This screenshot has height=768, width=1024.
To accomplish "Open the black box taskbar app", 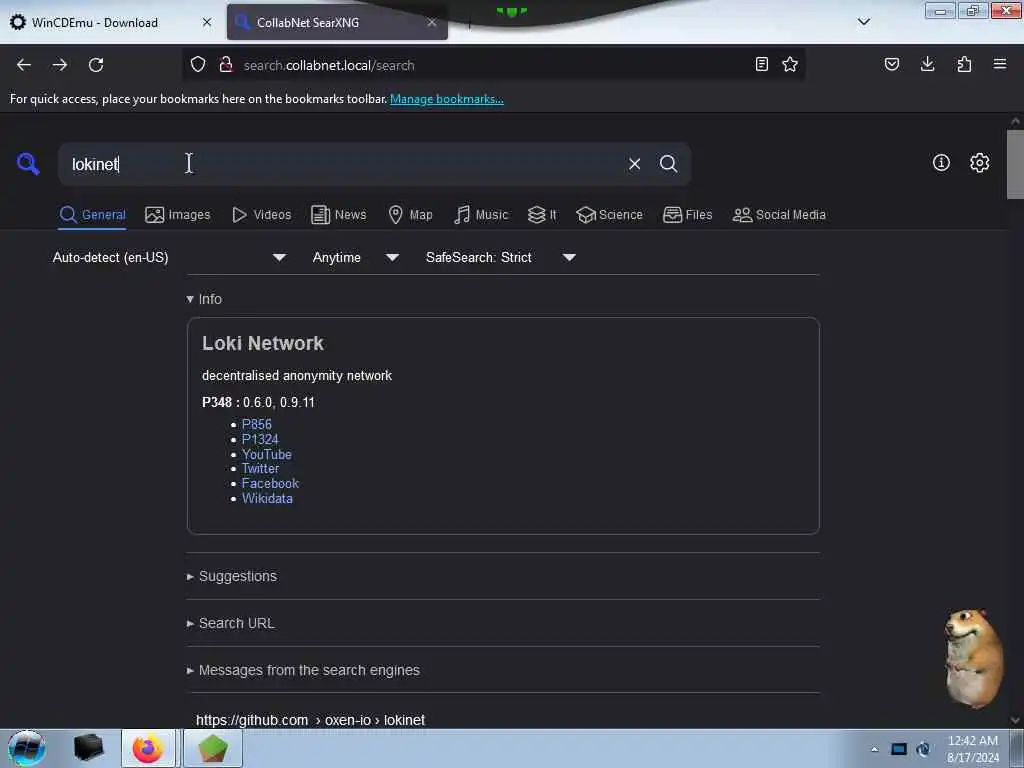I will coord(88,748).
